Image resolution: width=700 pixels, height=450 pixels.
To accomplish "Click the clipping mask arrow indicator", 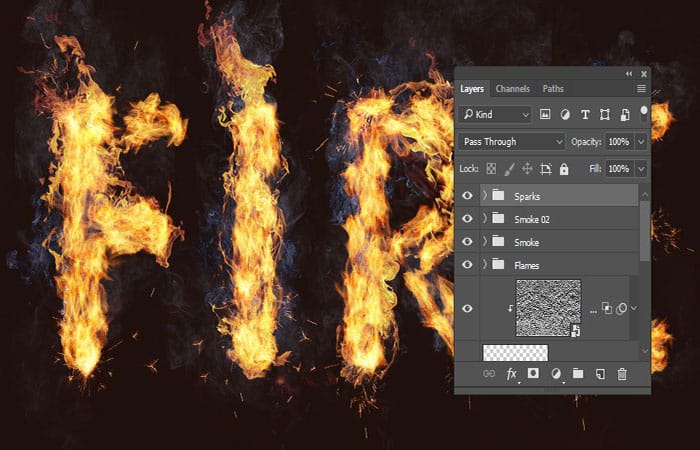I will 510,308.
